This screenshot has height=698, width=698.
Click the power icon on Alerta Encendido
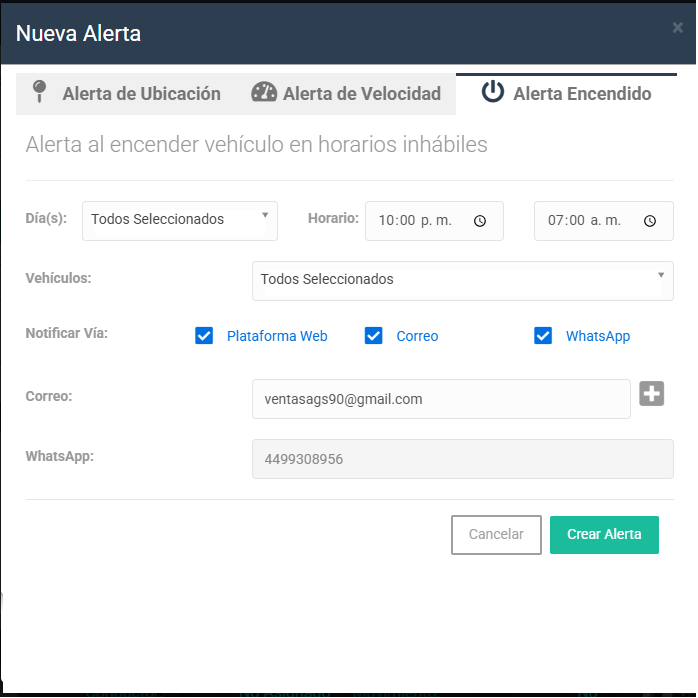pos(492,92)
